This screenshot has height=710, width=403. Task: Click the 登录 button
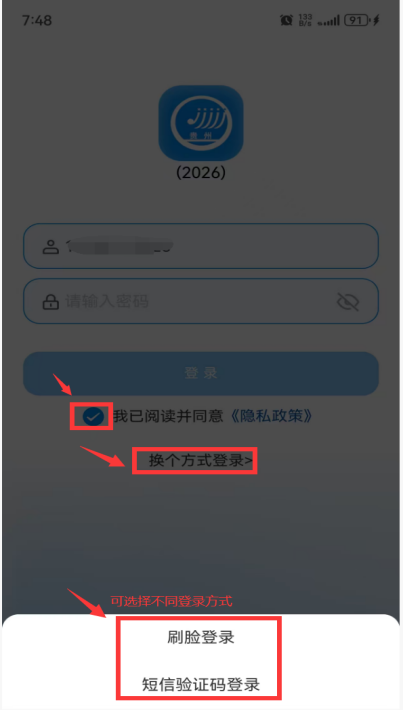[x=201, y=374]
